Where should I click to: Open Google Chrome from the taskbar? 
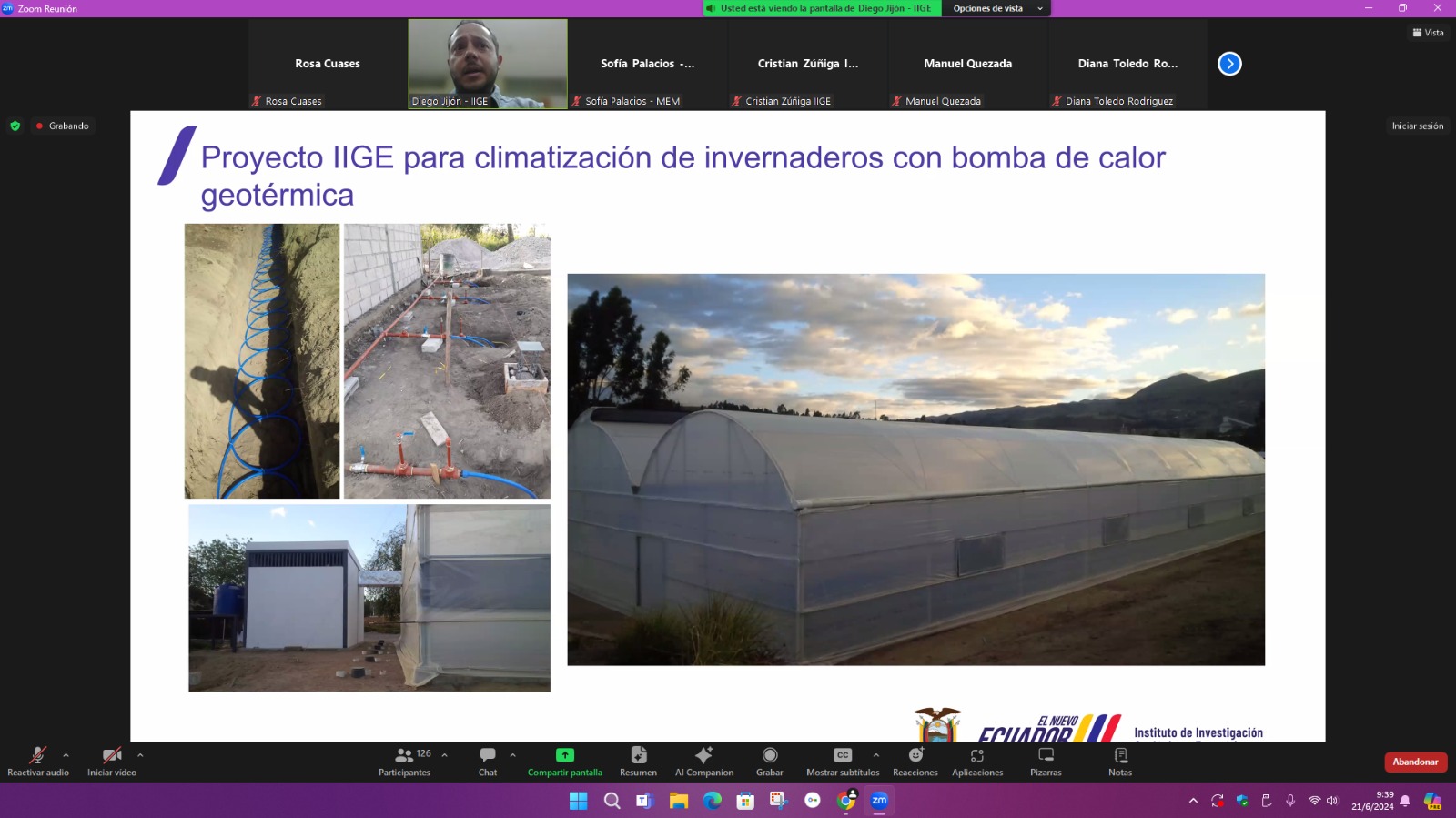[846, 801]
